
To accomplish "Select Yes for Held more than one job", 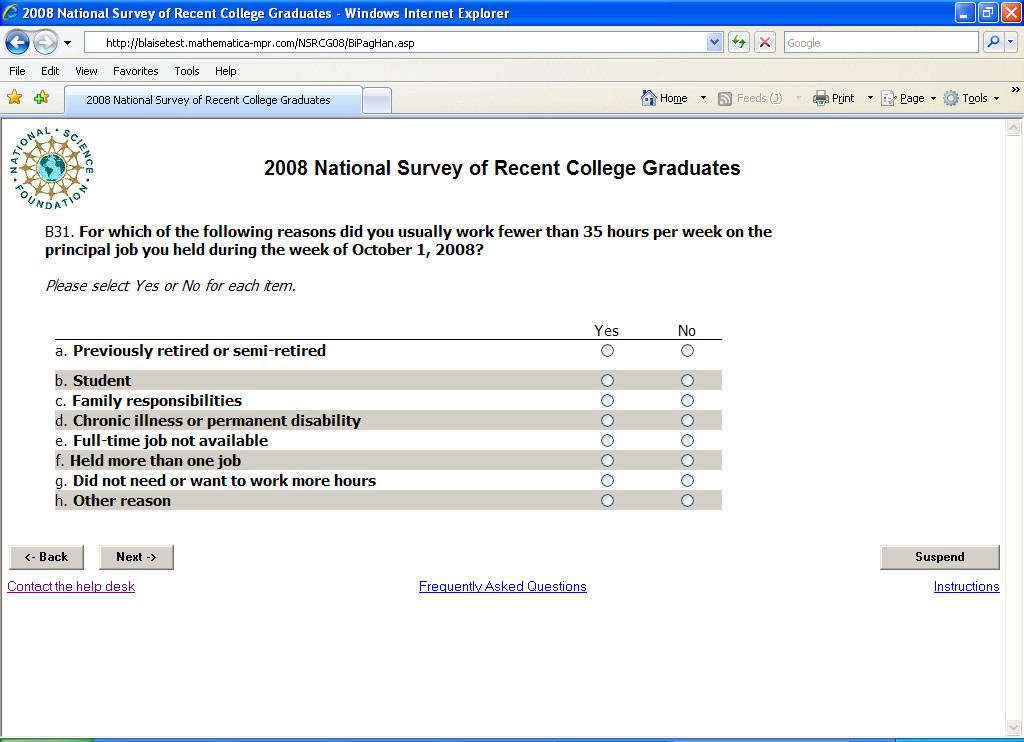I will coord(607,461).
